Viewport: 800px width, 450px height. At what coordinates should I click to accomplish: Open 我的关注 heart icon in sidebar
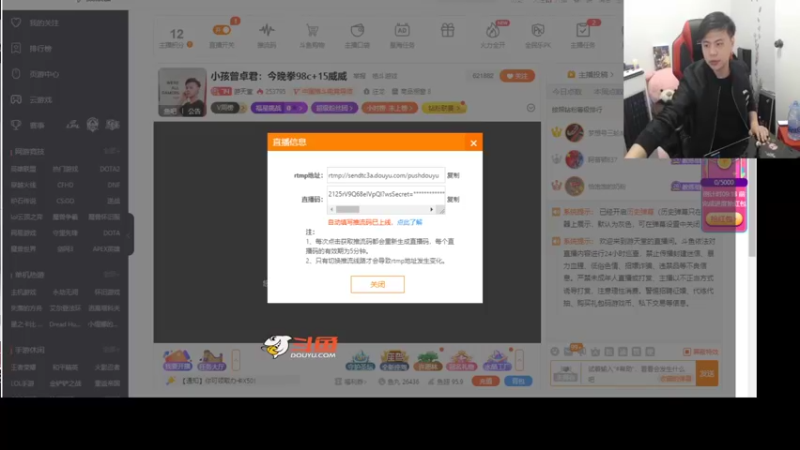(x=16, y=23)
